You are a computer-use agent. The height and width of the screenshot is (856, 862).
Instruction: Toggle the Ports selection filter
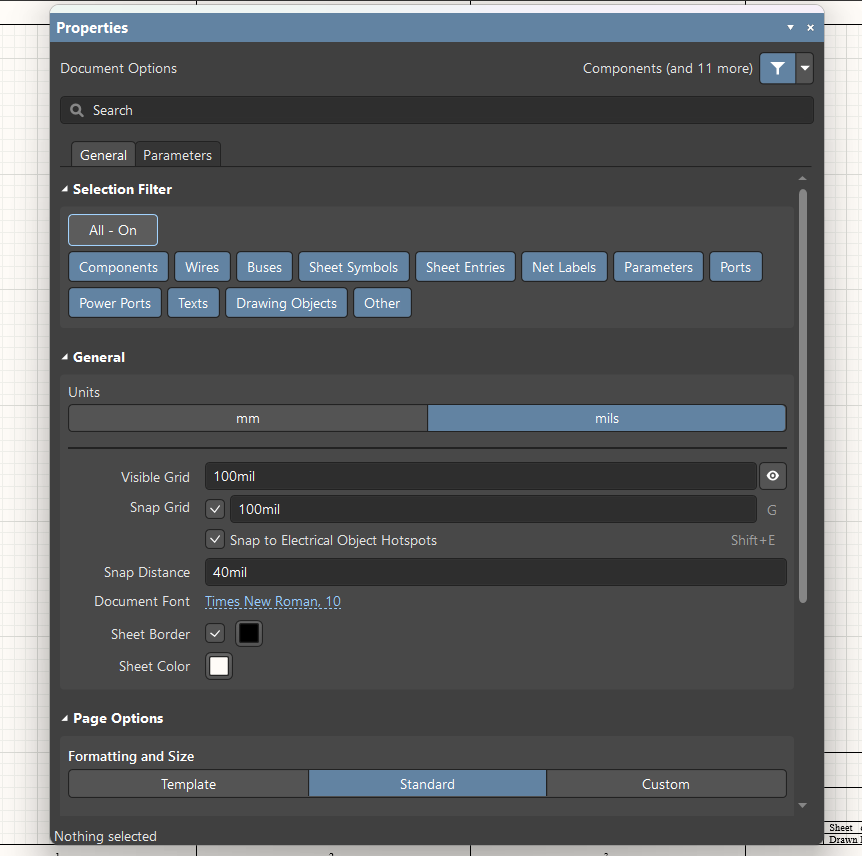pos(736,267)
